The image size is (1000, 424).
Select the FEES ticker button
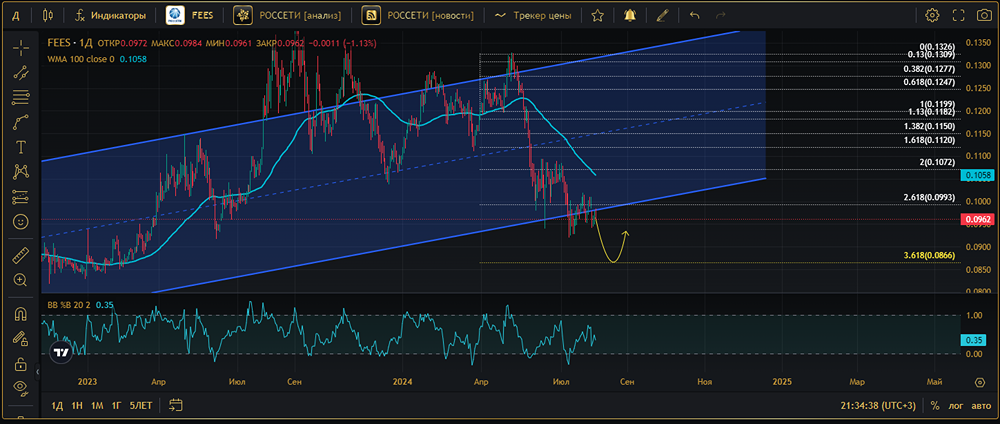pos(190,15)
